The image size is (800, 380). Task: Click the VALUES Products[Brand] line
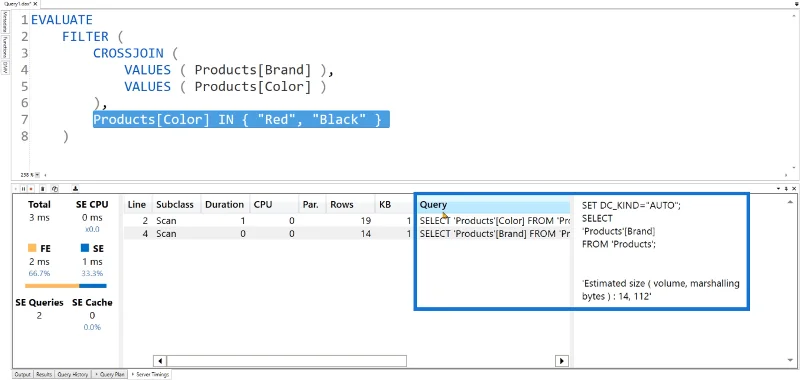pos(229,70)
